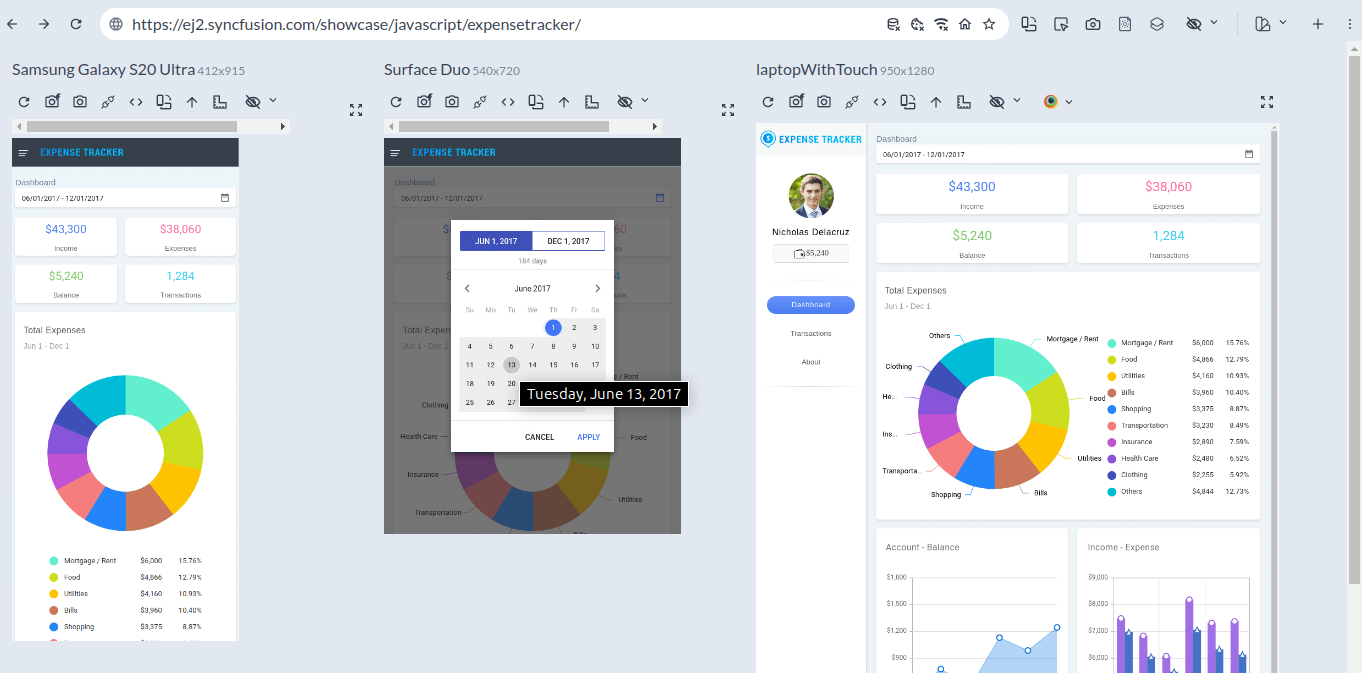Expand the layout dropdown arrow in the top toolbar
The width and height of the screenshot is (1362, 673).
pos(1283,23)
